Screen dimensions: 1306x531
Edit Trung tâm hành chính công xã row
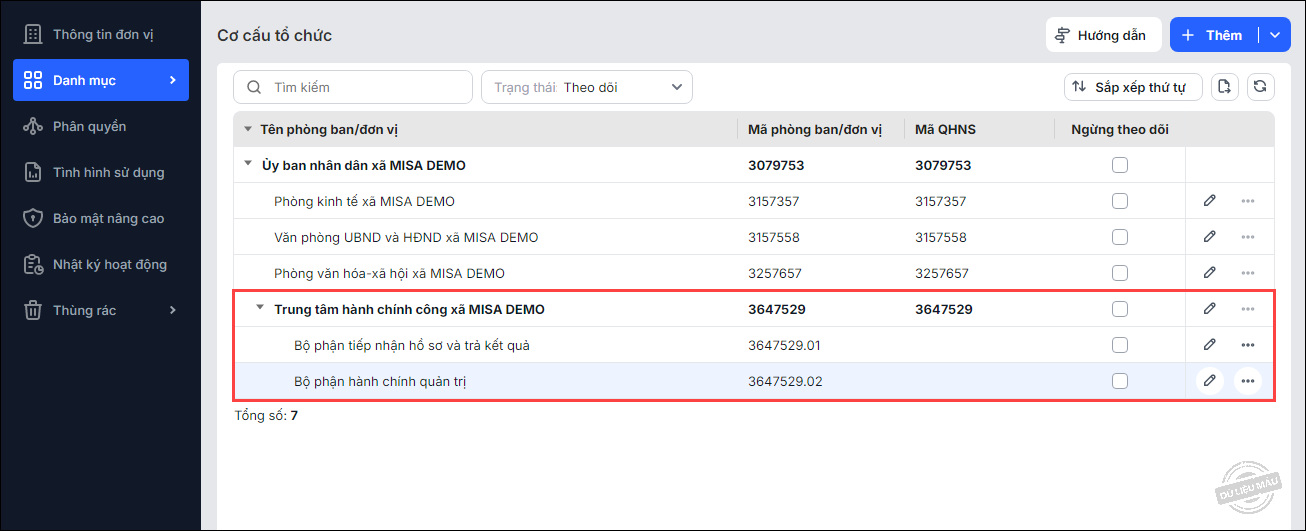point(1209,309)
